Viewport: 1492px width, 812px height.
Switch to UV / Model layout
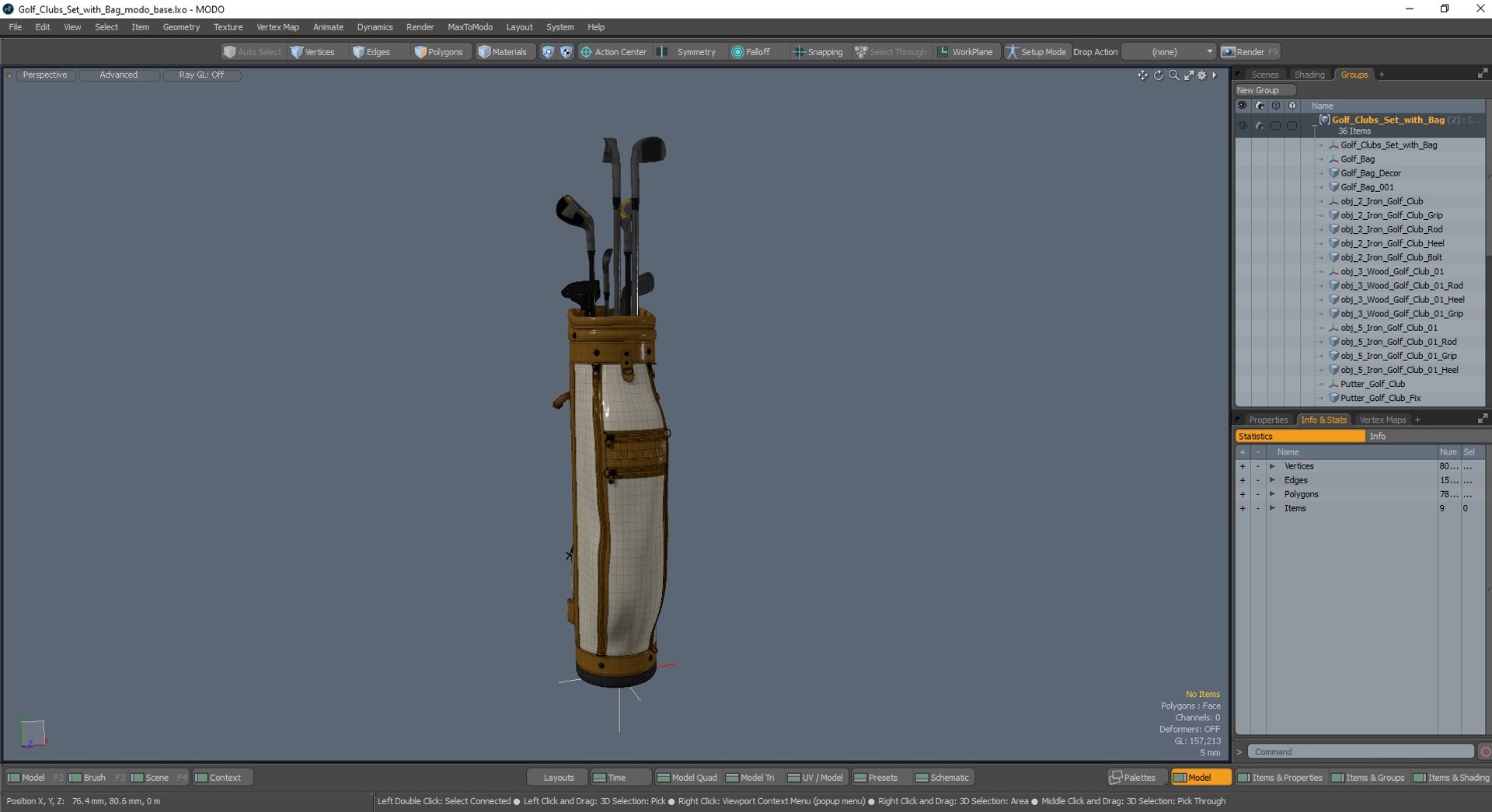pos(815,777)
